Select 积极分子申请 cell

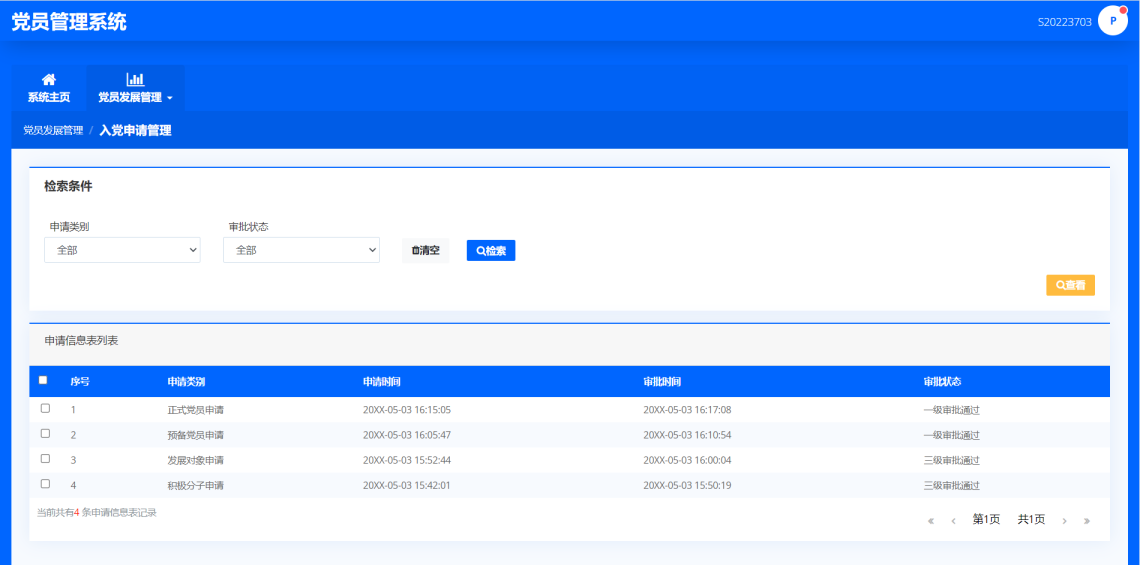196,485
